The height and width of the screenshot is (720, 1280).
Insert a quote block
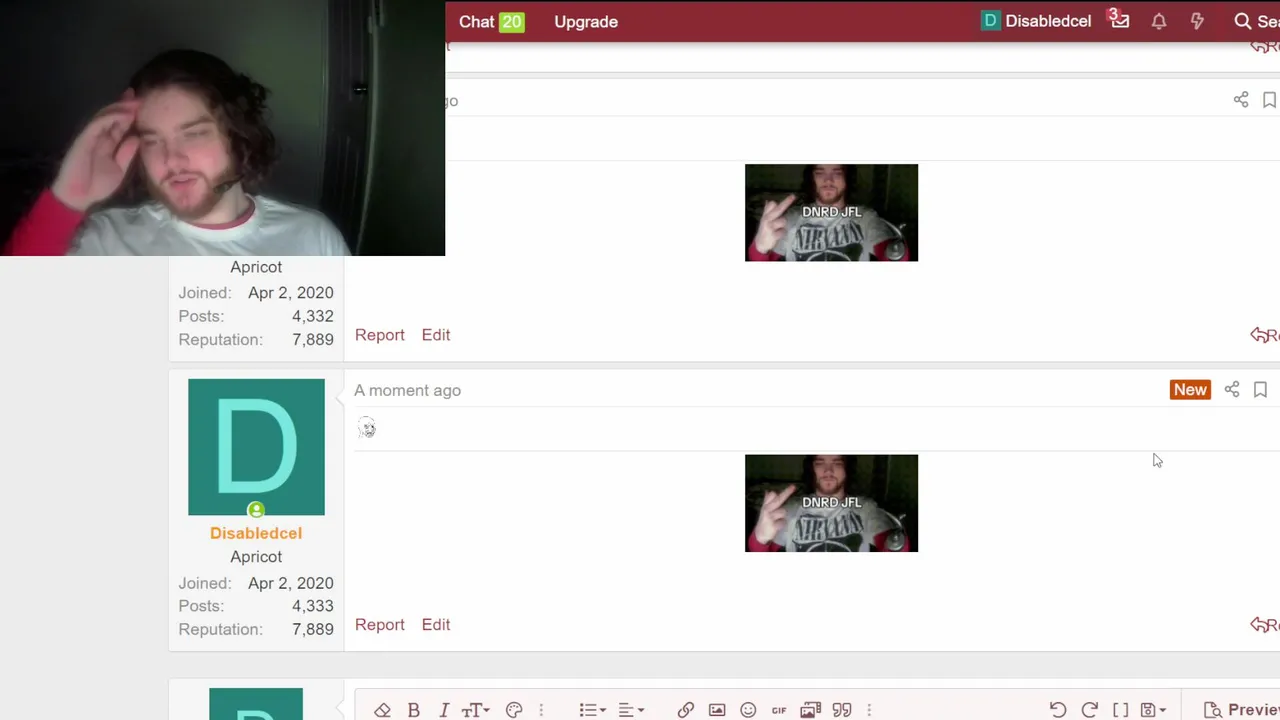click(842, 710)
